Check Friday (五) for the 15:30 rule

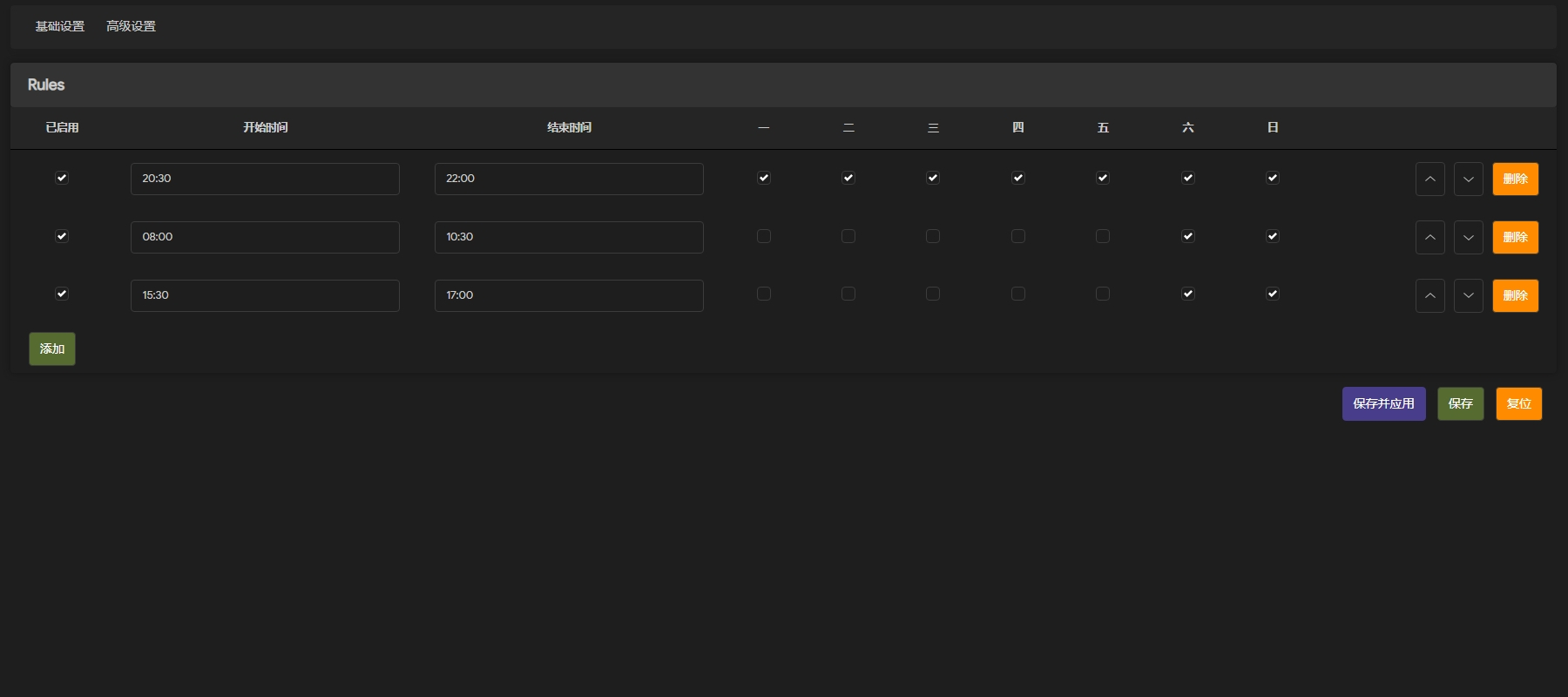point(1103,294)
